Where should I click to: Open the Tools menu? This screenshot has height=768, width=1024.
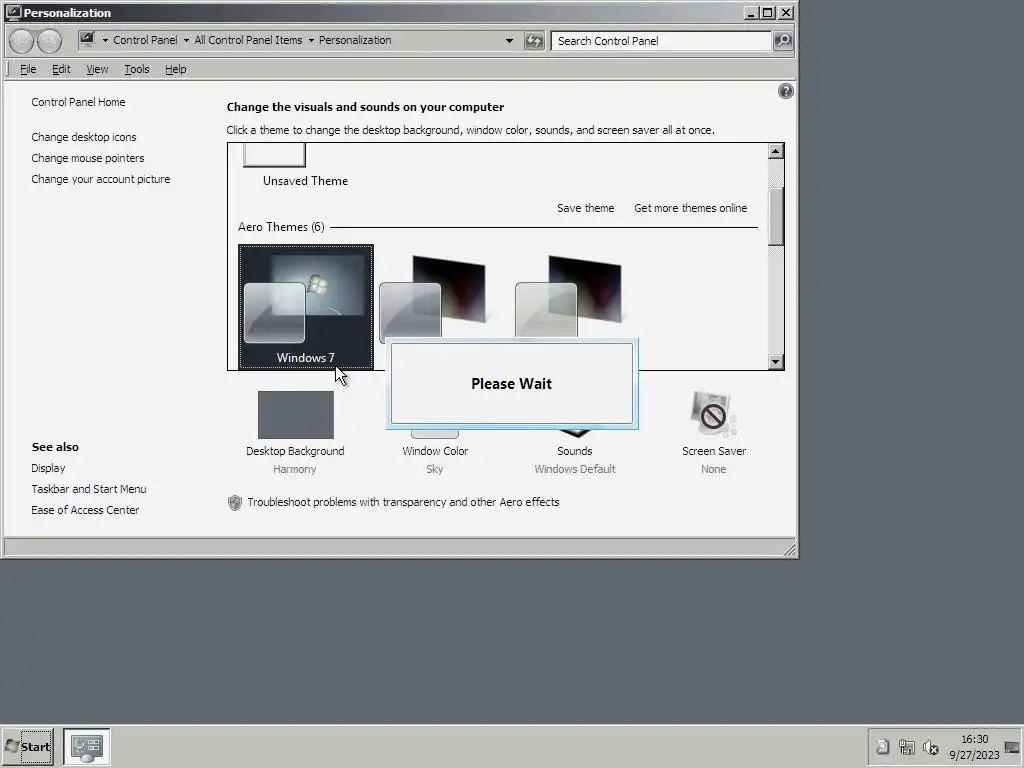(x=137, y=69)
